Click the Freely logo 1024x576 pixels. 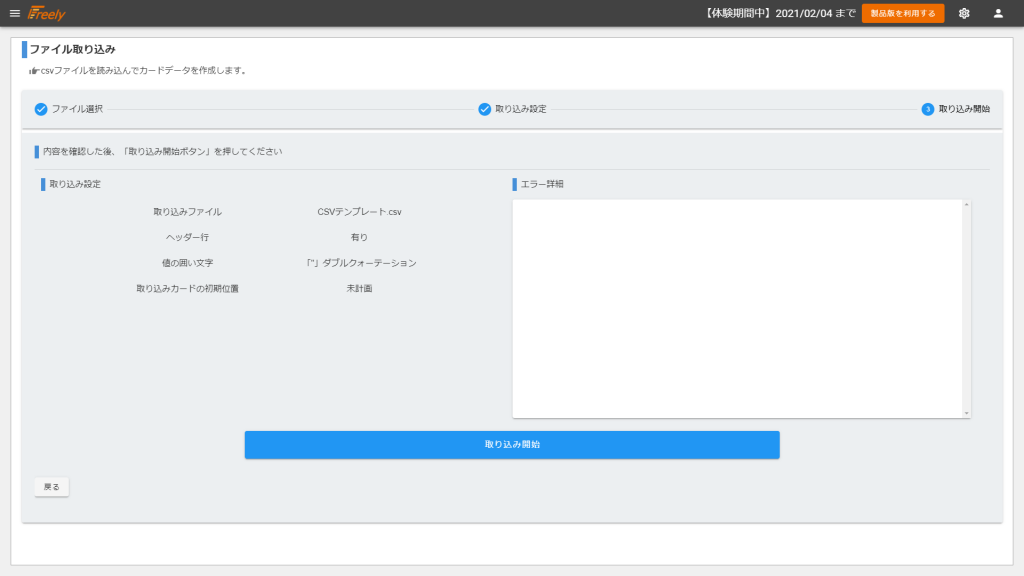pyautogui.click(x=47, y=13)
